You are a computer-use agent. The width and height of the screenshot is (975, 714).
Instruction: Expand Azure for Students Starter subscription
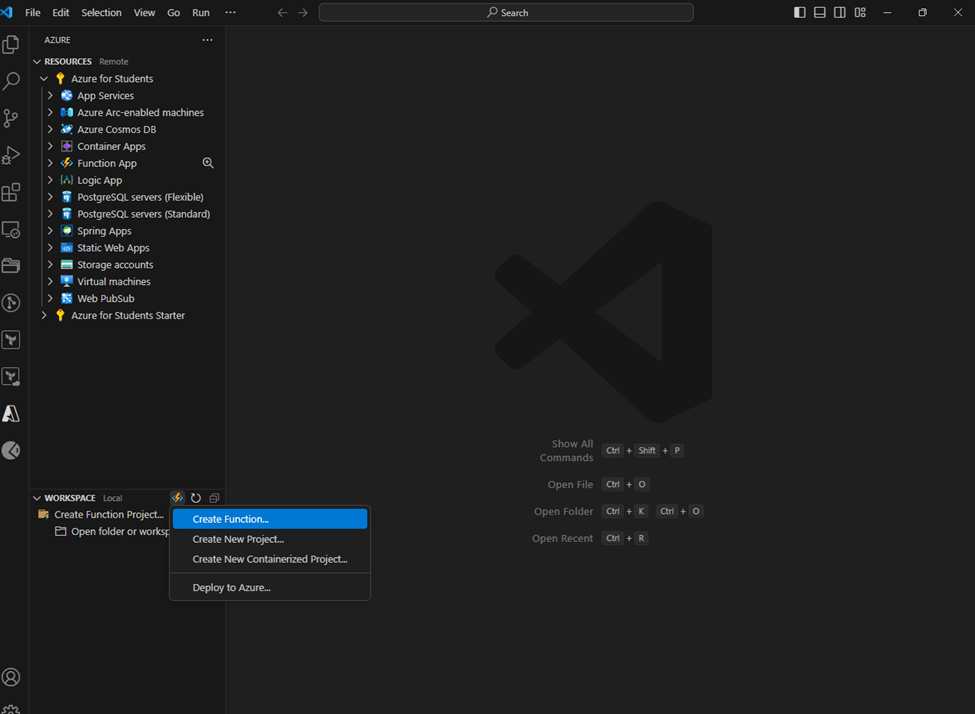tap(44, 315)
